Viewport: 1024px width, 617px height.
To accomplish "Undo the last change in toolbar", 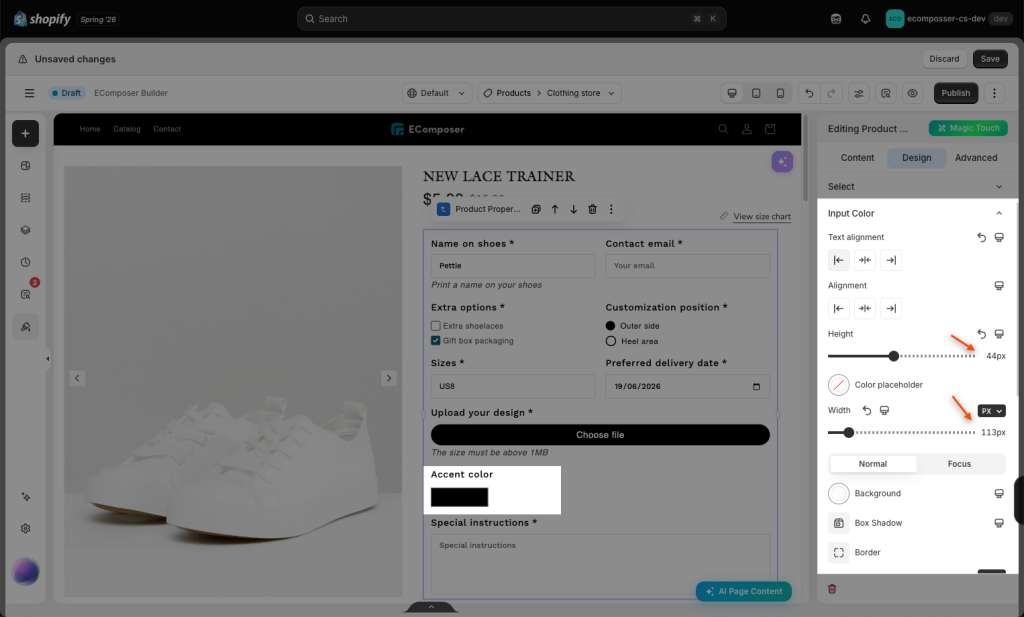I will coord(809,93).
